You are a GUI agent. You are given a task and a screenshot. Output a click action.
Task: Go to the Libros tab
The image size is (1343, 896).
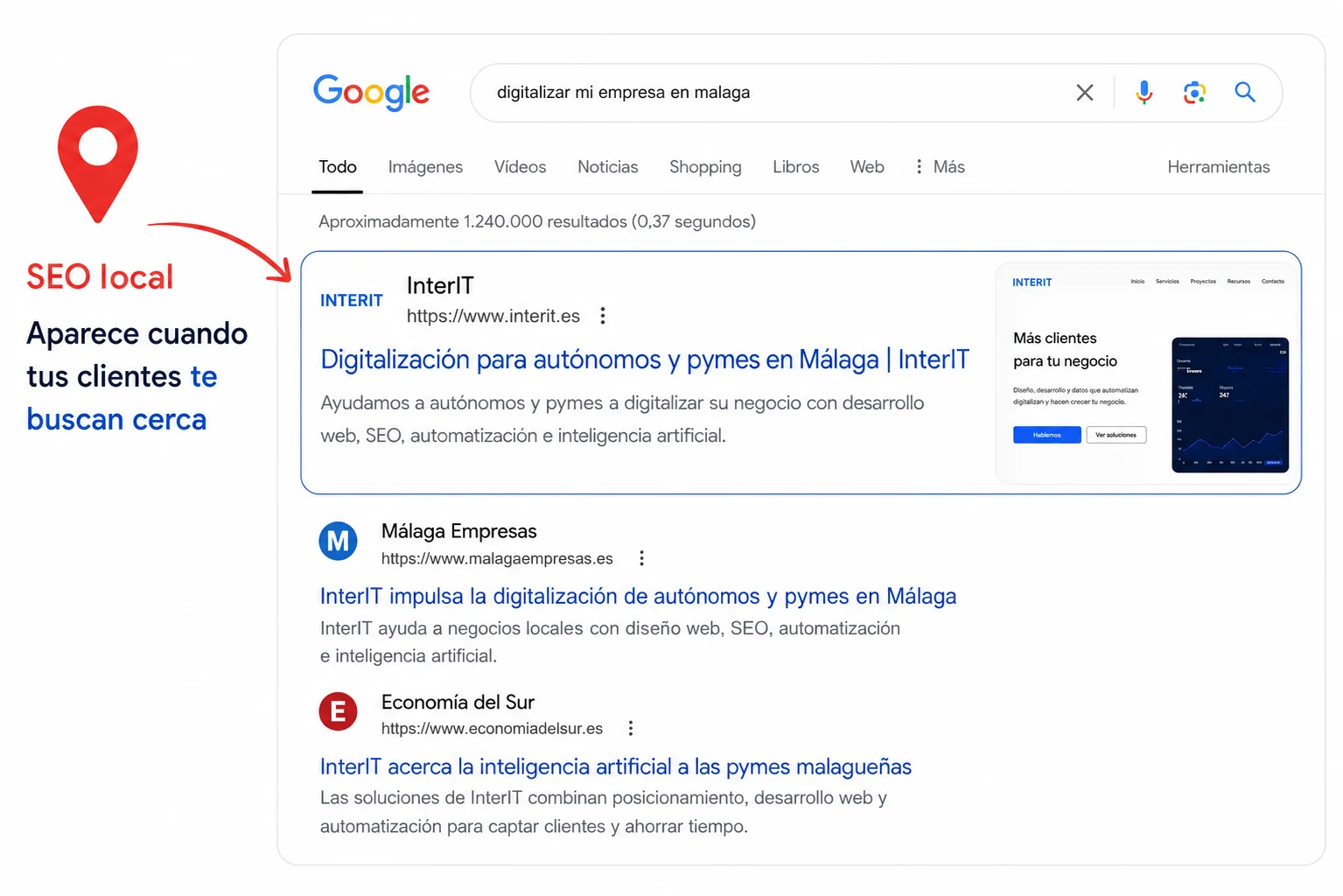[796, 166]
